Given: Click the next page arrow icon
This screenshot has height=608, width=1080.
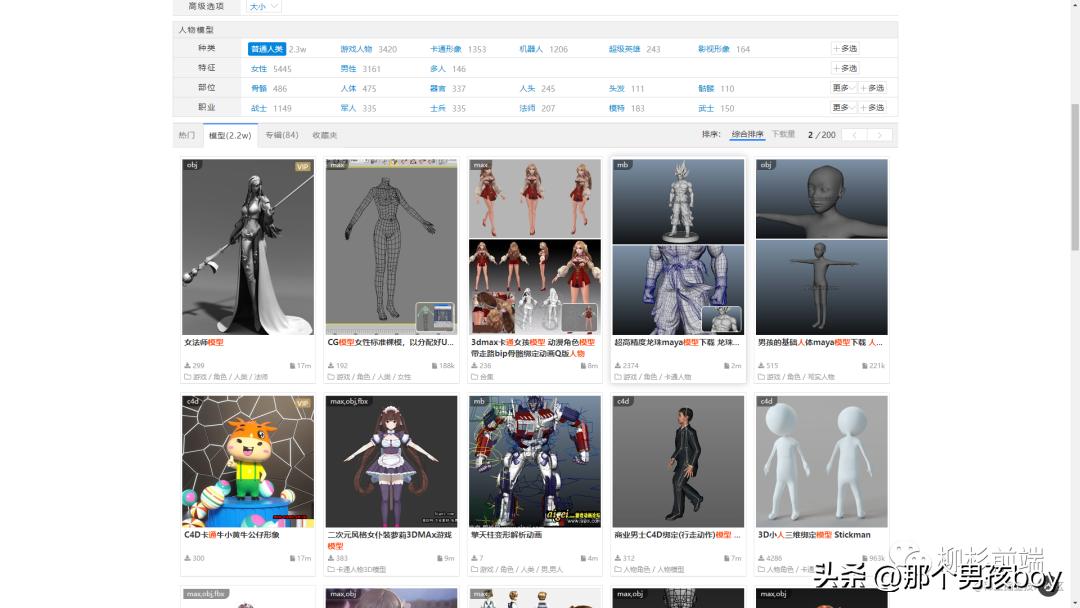Looking at the screenshot, I should (x=879, y=135).
